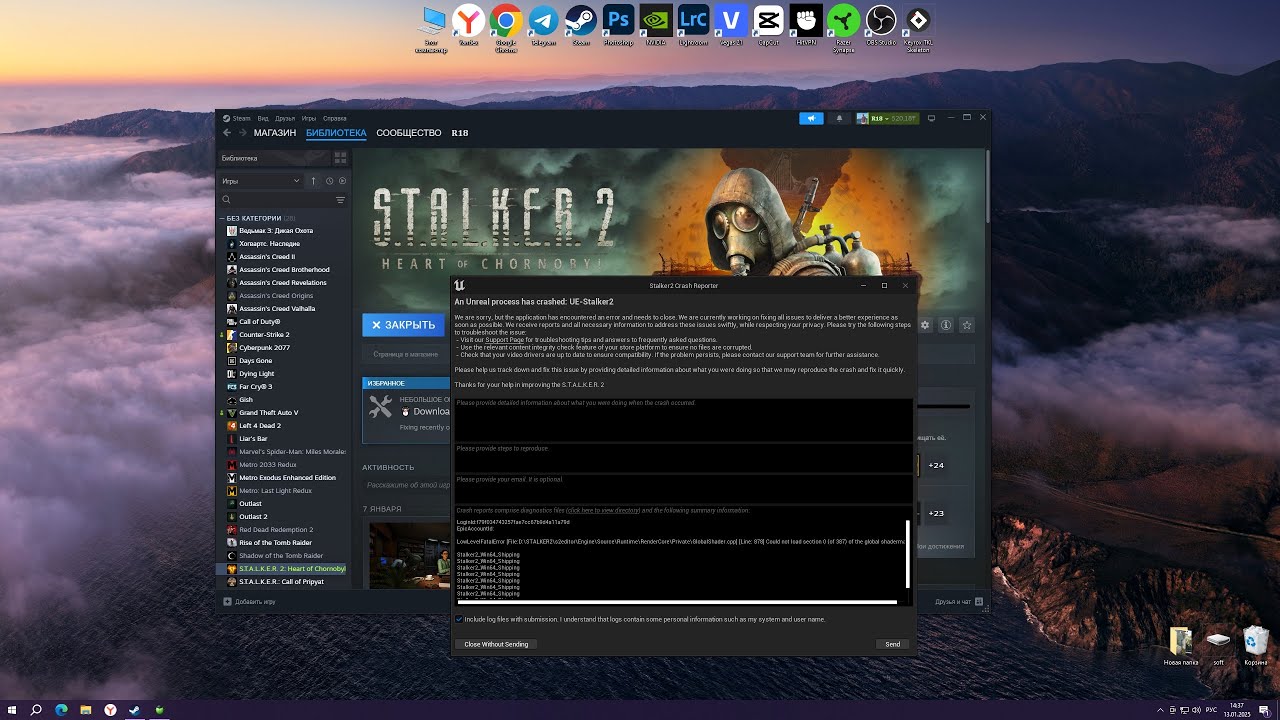
Task: Filter library by recent activity clock icon
Action: (x=329, y=181)
